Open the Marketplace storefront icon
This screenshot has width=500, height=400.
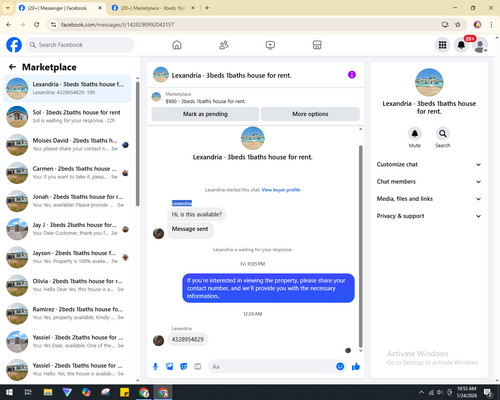[x=317, y=45]
